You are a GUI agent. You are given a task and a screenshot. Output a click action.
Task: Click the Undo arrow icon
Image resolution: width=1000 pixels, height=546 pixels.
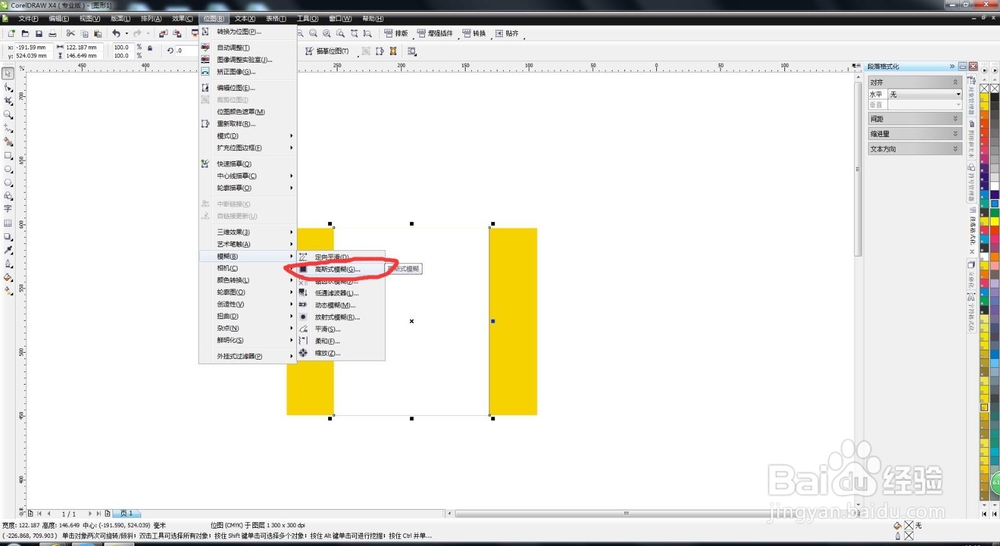pyautogui.click(x=116, y=33)
